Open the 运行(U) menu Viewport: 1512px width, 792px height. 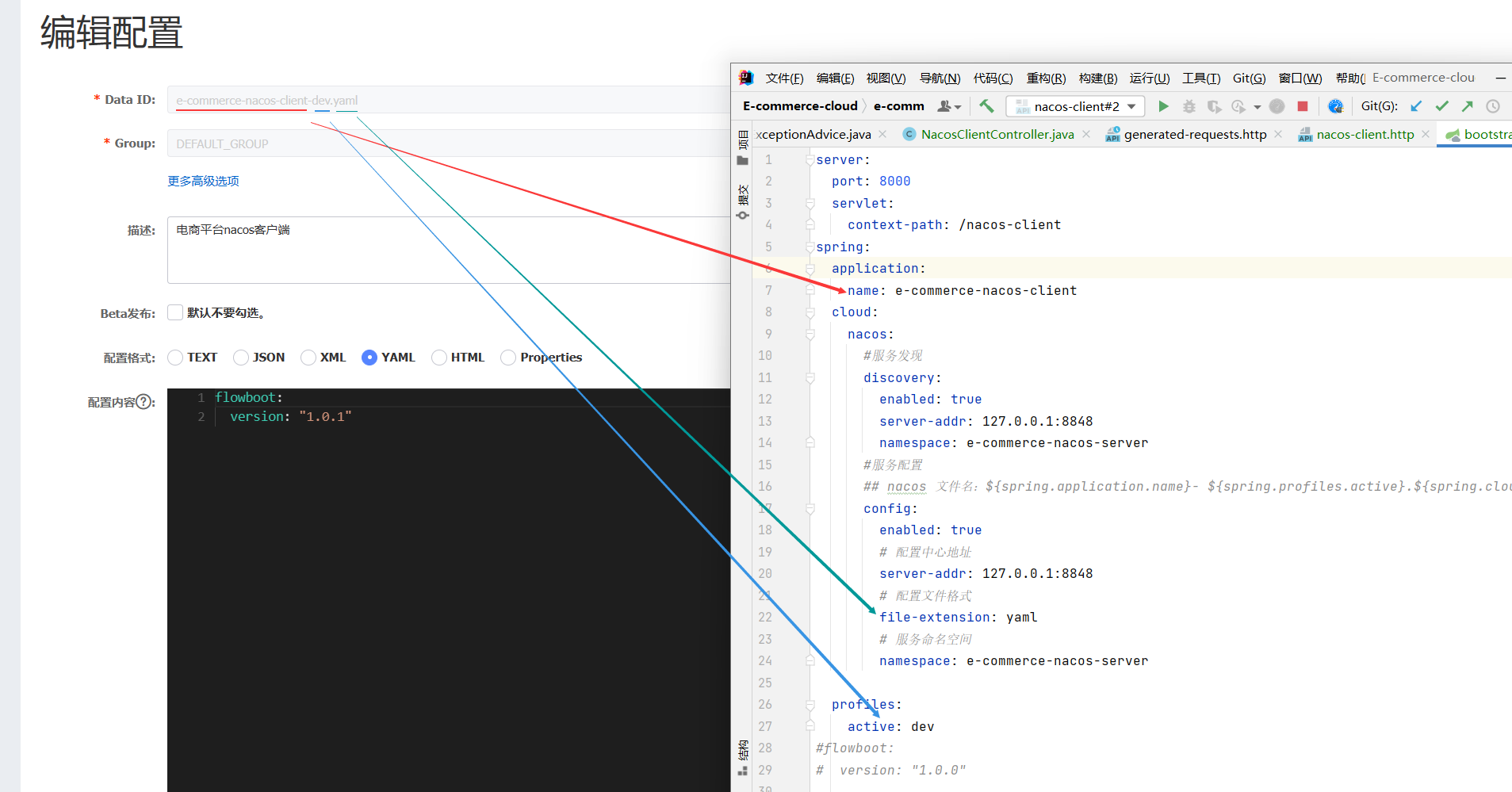1150,78
